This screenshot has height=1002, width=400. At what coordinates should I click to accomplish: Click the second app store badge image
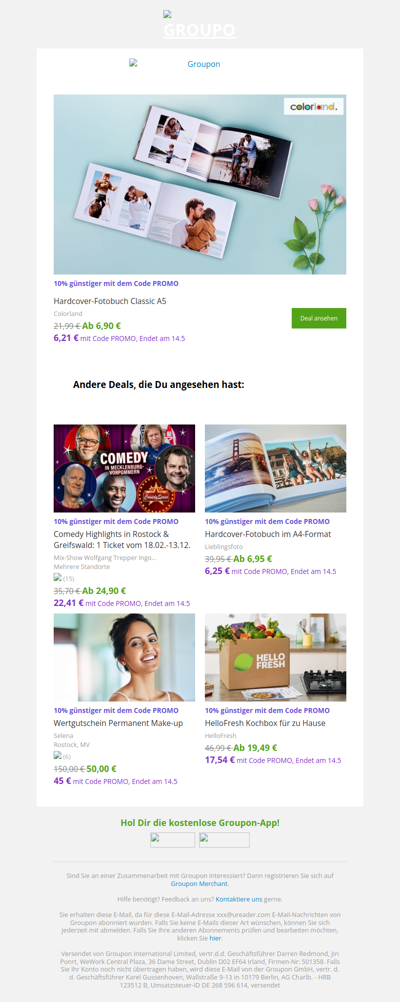coord(224,840)
